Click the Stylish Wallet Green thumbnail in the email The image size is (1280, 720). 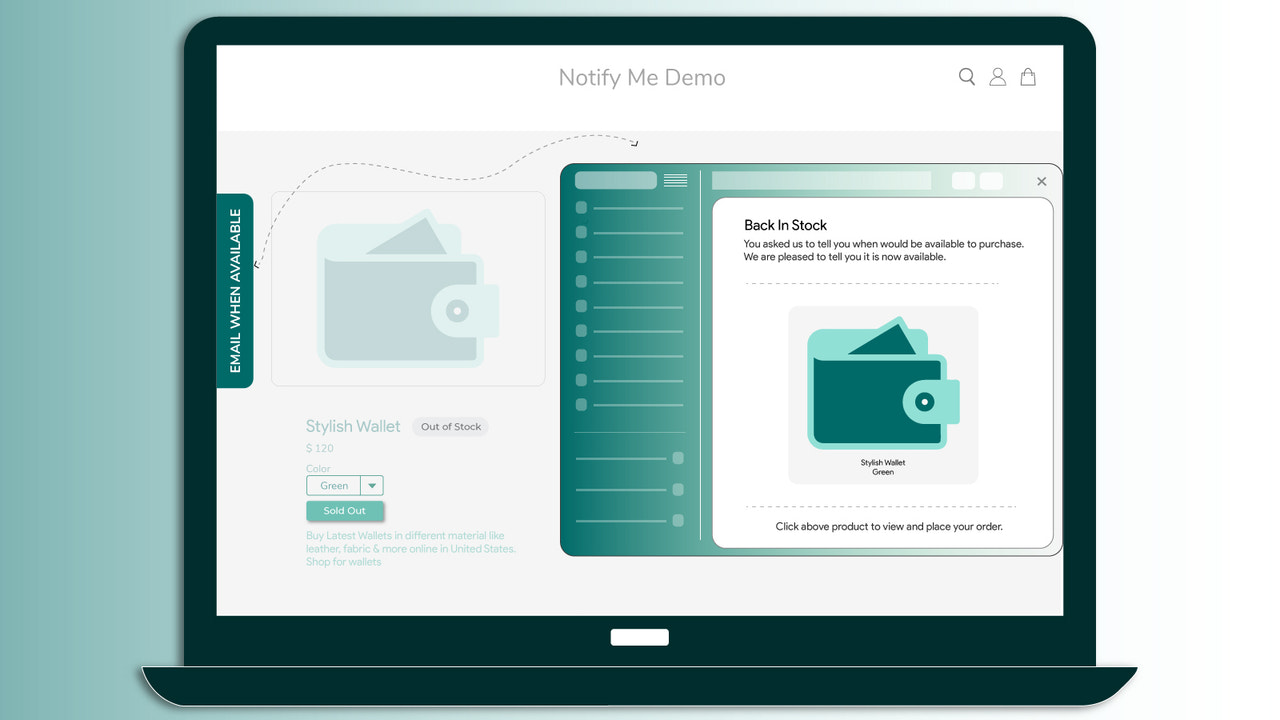click(x=883, y=394)
